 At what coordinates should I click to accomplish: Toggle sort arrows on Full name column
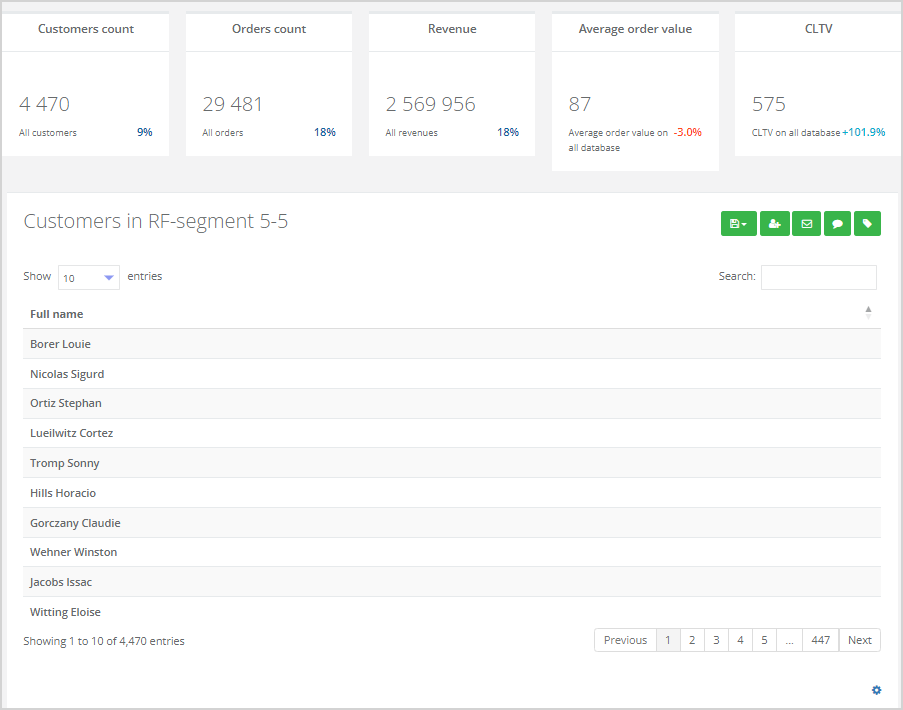[x=868, y=313]
